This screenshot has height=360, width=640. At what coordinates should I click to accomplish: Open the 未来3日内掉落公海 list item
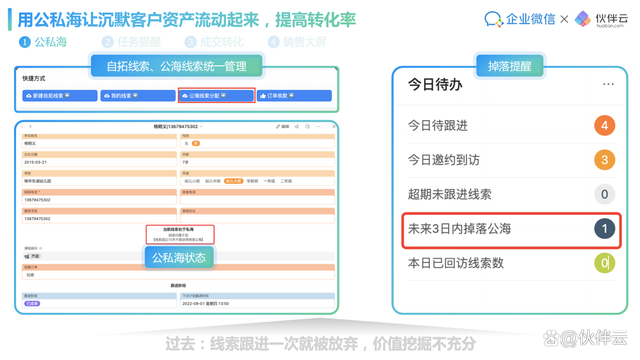511,230
